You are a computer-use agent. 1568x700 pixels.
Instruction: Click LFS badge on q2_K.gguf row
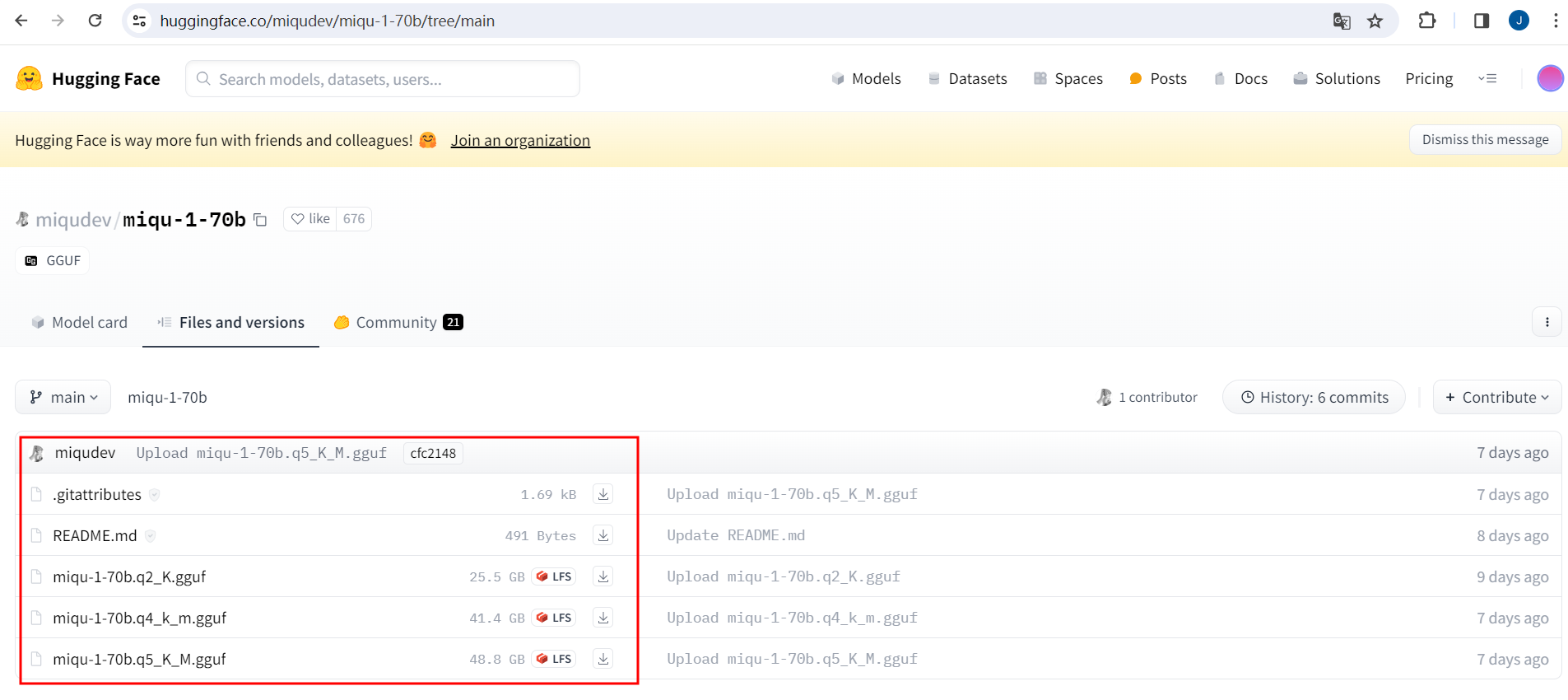554,576
